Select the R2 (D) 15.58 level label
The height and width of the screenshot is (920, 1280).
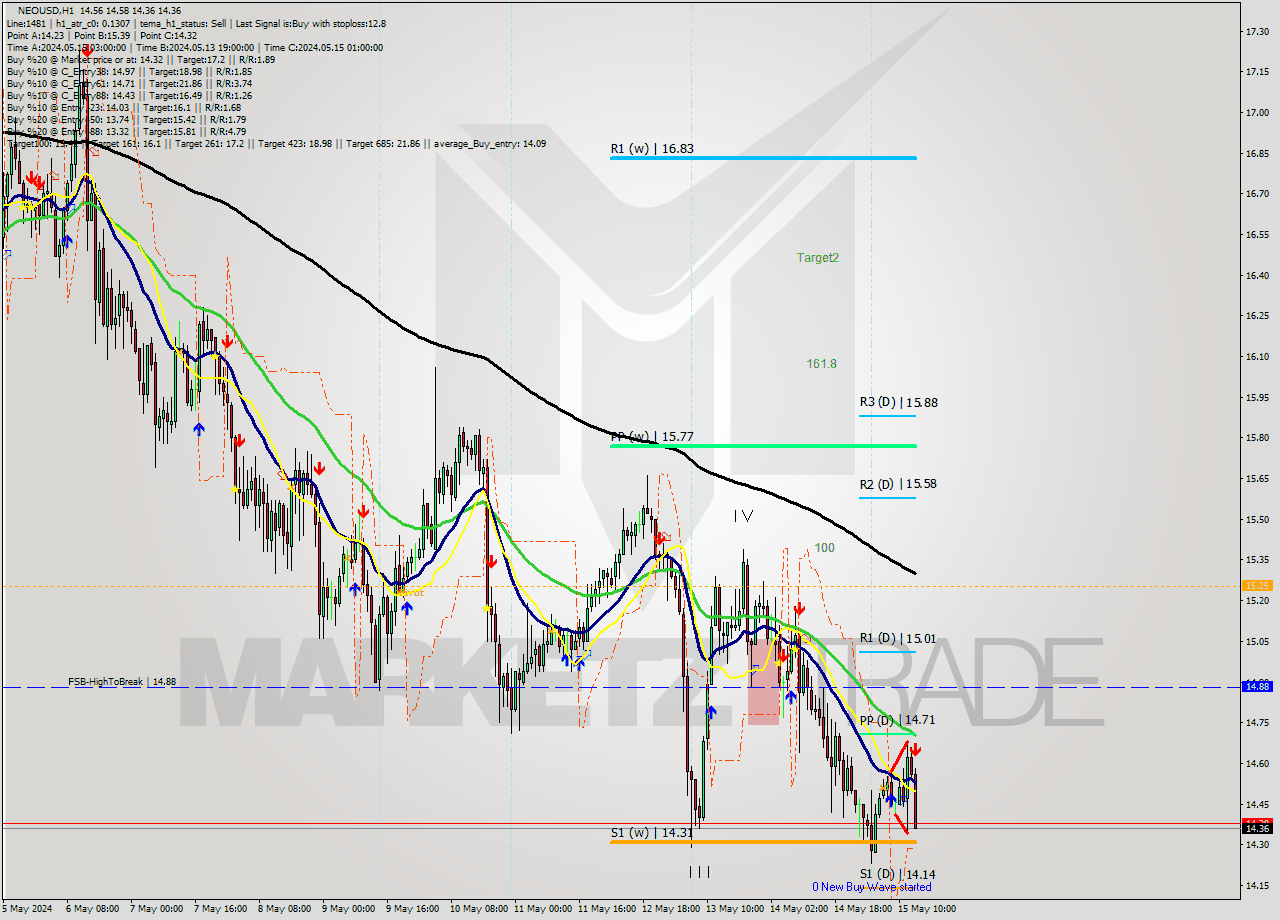[898, 484]
